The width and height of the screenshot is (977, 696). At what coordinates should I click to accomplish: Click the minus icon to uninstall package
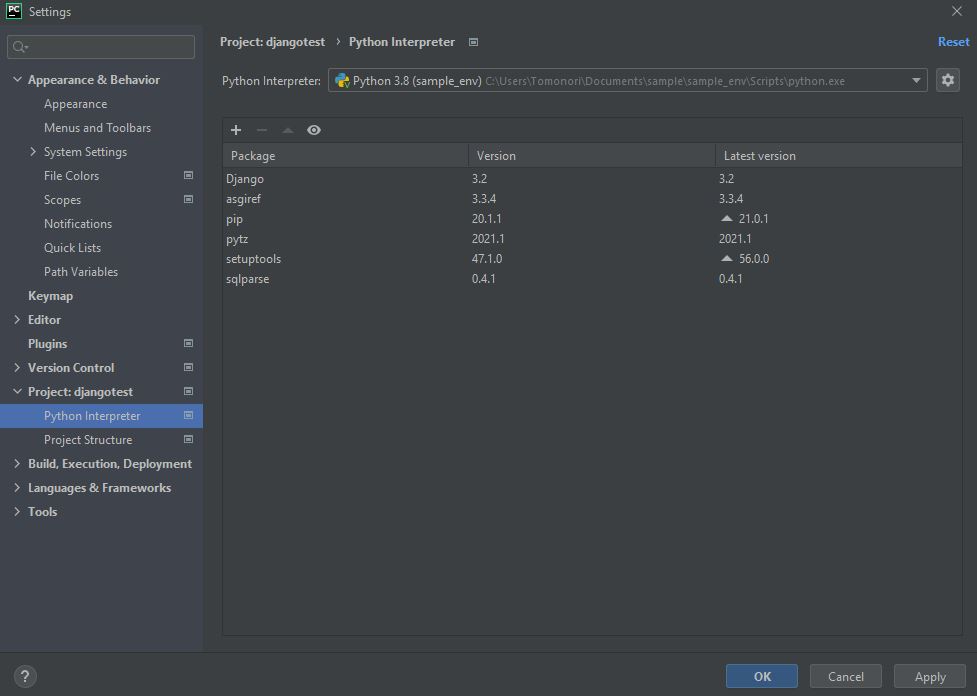point(262,130)
